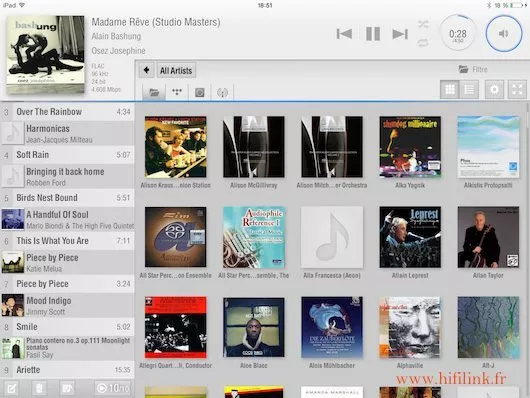Image resolution: width=530 pixels, height=398 pixels.
Task: Play track This Is What You Are
Action: click(x=67, y=240)
